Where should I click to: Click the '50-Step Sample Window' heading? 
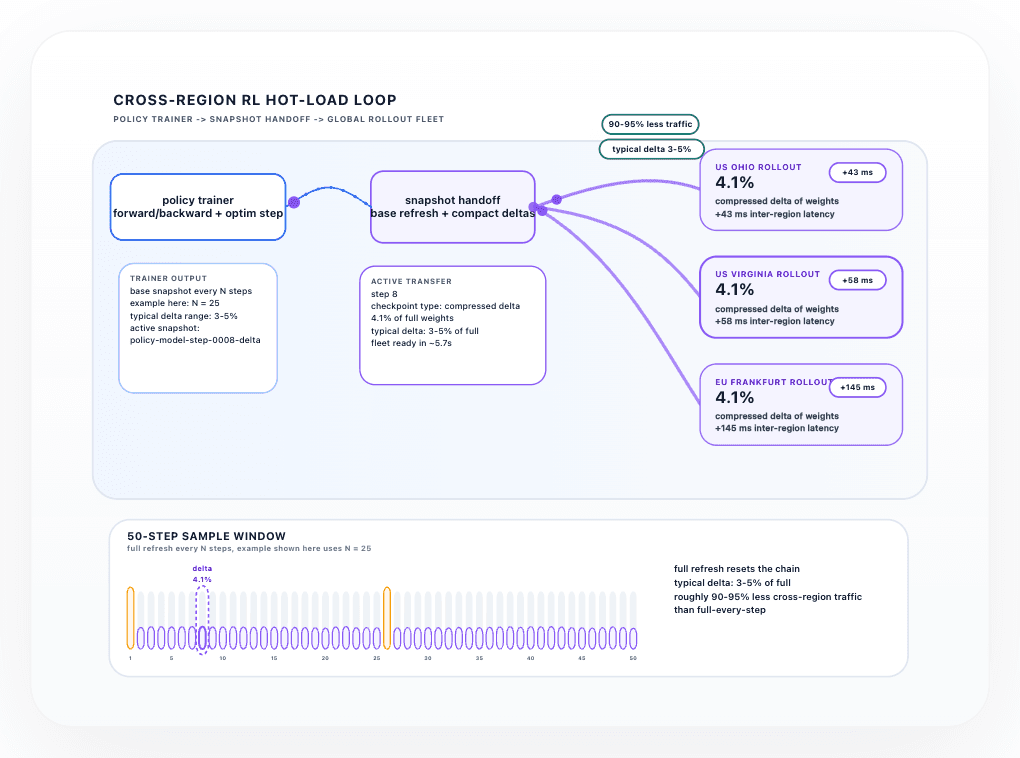(x=199, y=536)
